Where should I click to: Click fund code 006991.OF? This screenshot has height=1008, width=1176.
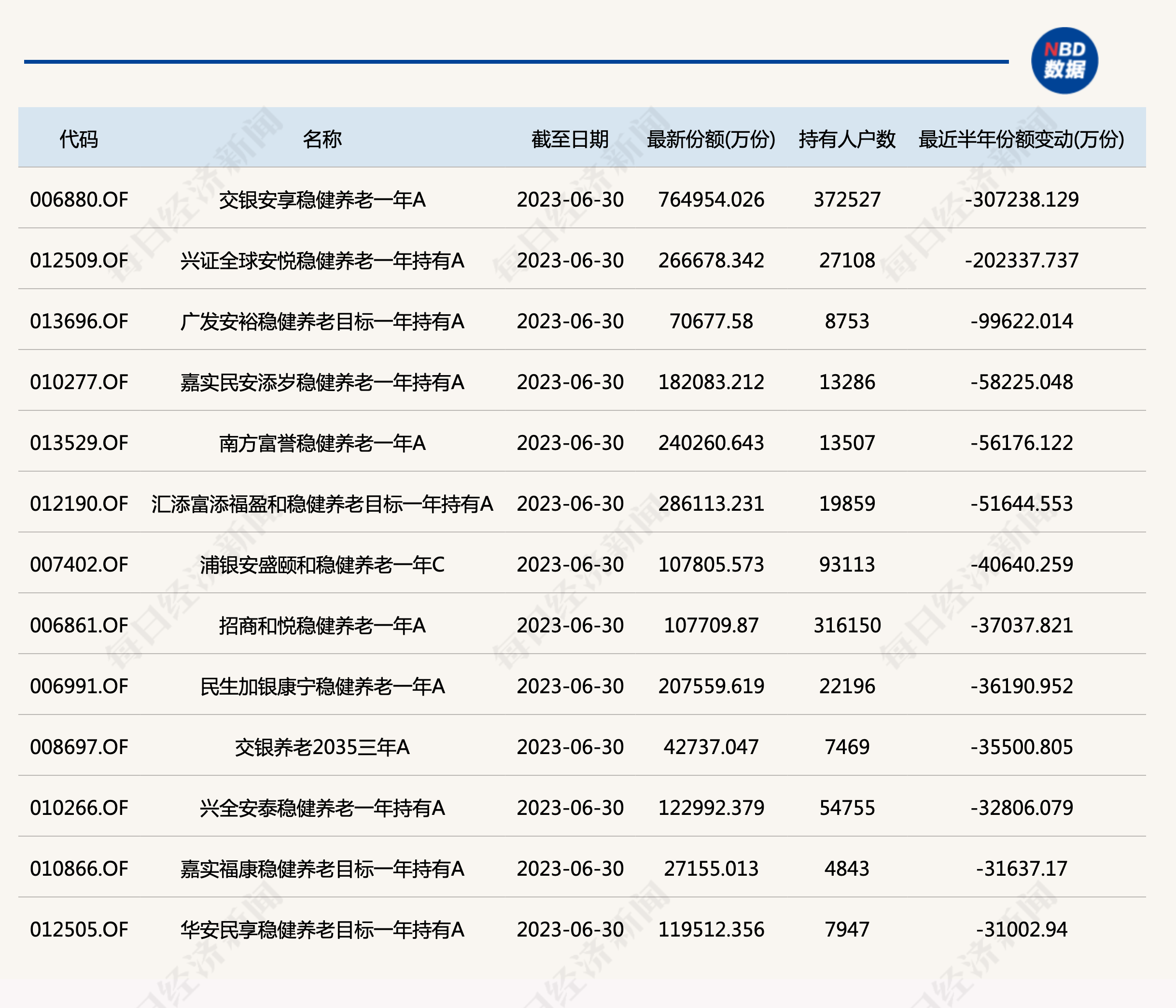[79, 686]
